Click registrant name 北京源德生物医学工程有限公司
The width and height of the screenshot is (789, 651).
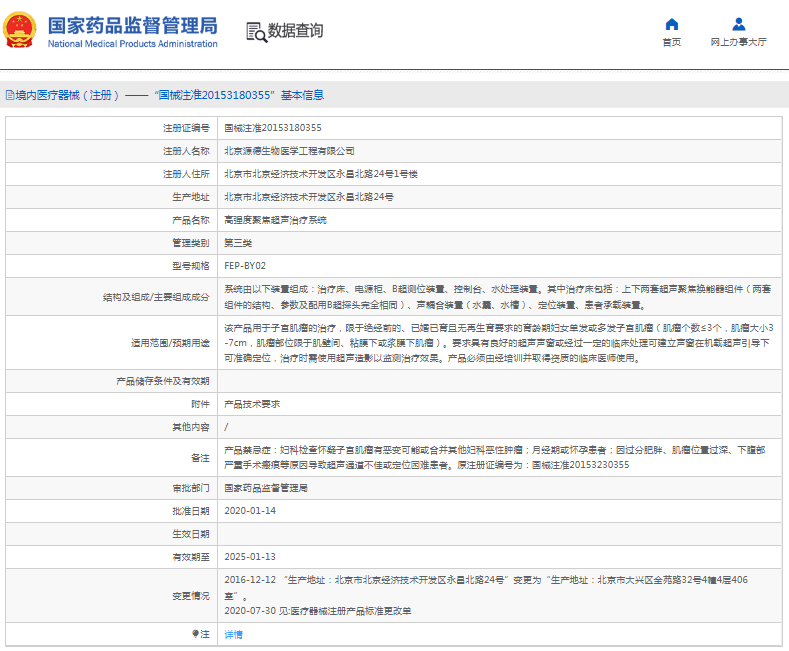click(x=289, y=151)
